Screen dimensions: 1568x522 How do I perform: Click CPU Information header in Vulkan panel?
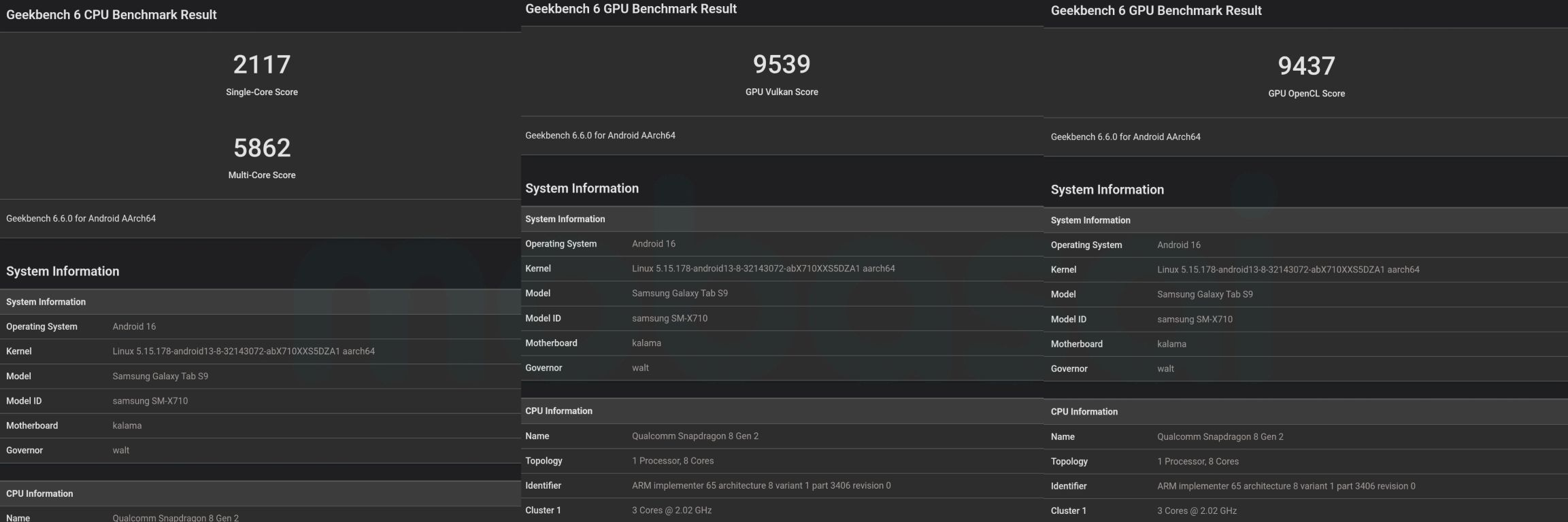click(558, 411)
